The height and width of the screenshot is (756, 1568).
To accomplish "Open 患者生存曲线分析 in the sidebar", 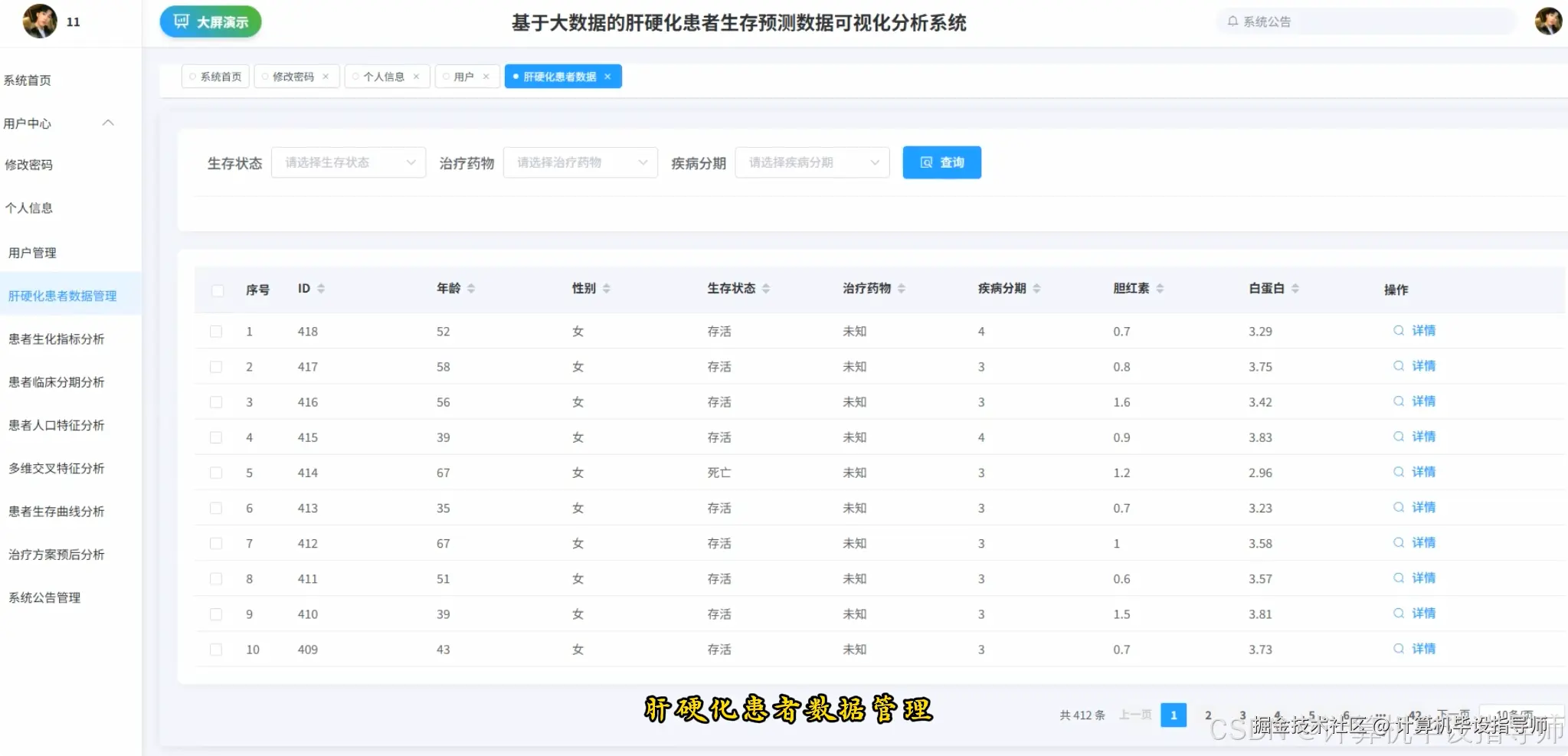I will 56,511.
